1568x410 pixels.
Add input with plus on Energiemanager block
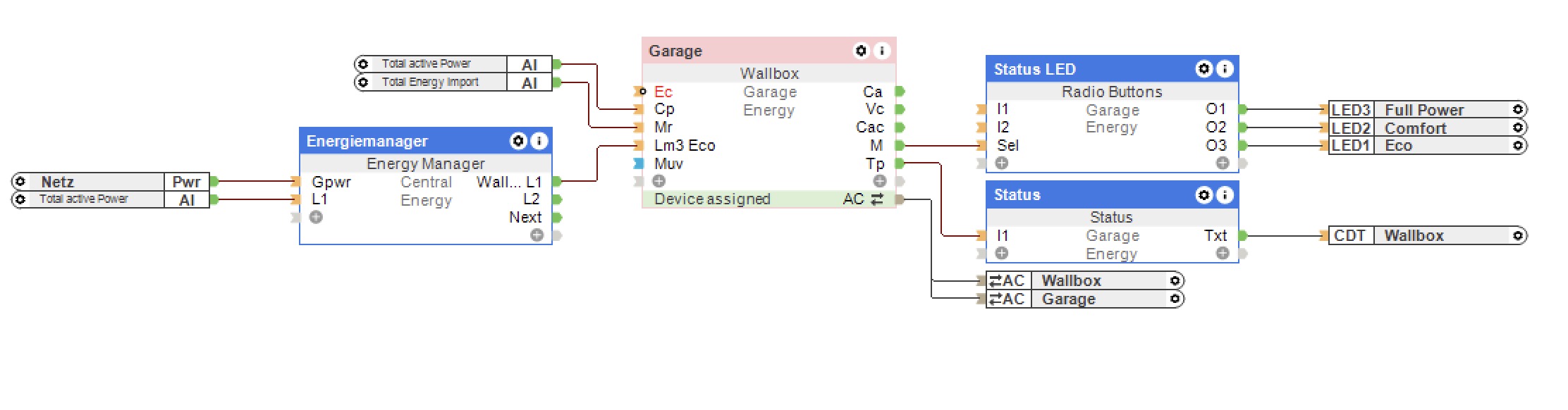[317, 217]
